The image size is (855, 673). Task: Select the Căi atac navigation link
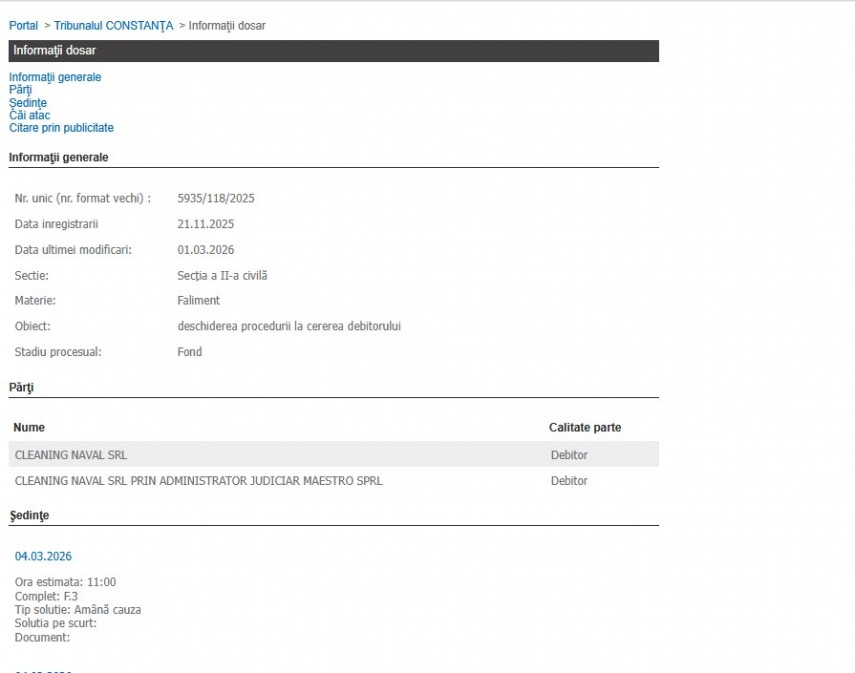[29, 115]
